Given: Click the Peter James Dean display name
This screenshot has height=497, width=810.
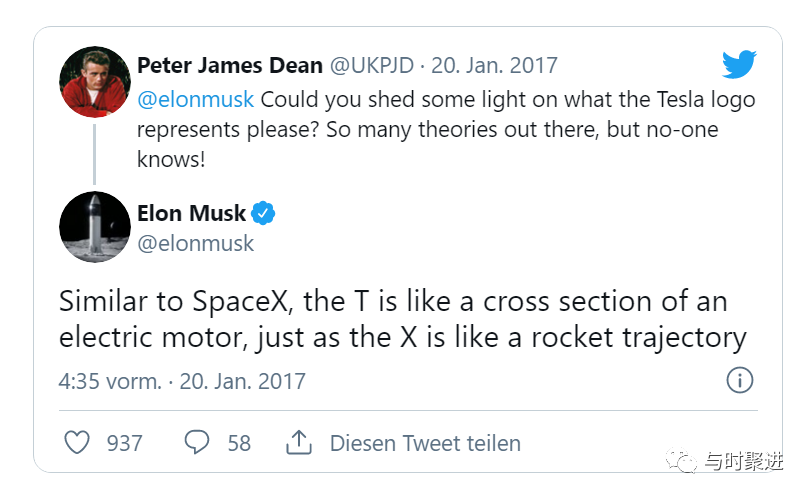Looking at the screenshot, I should (230, 66).
